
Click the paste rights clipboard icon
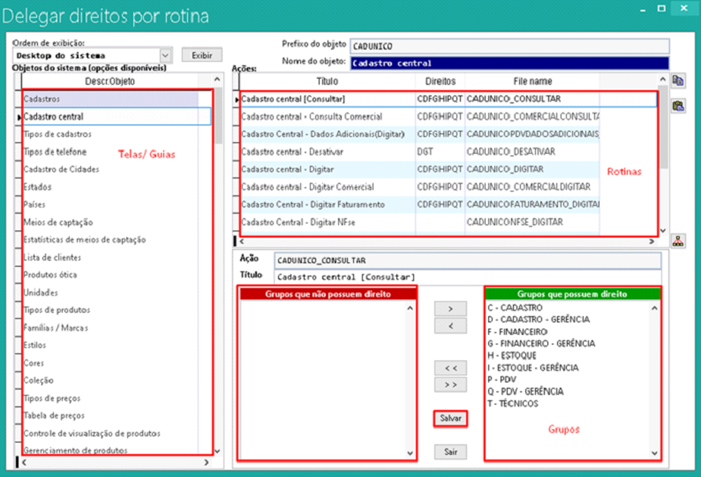[x=678, y=104]
